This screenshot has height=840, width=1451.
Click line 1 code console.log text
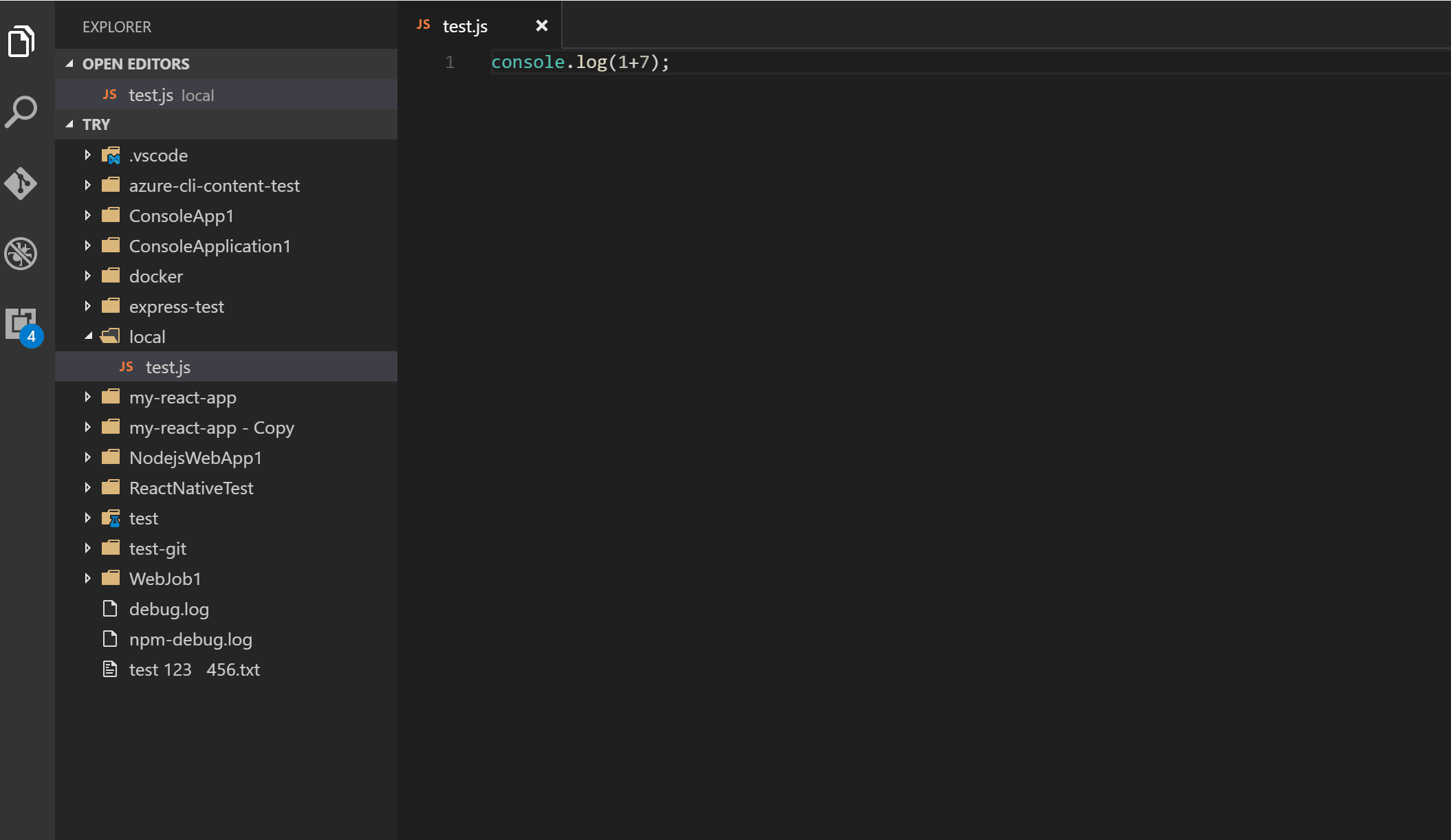579,63
